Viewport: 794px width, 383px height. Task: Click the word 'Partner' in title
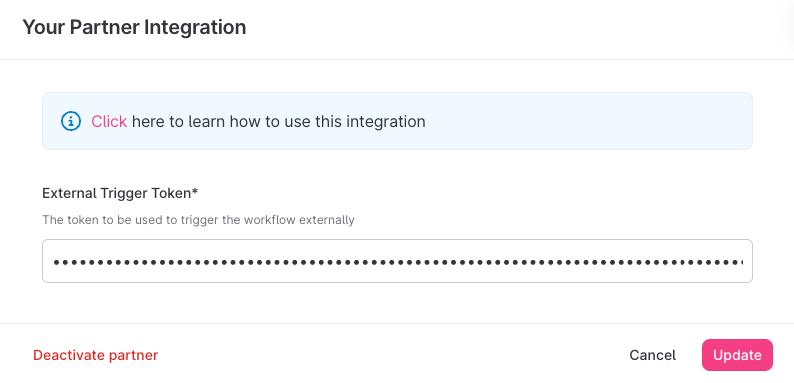pyautogui.click(x=104, y=27)
